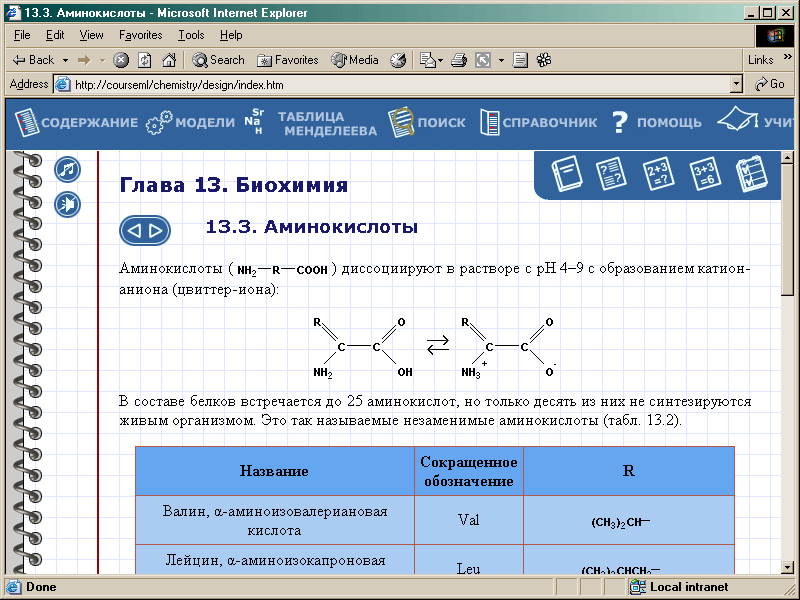Expand the Links toolbar chevron

pos(788,56)
